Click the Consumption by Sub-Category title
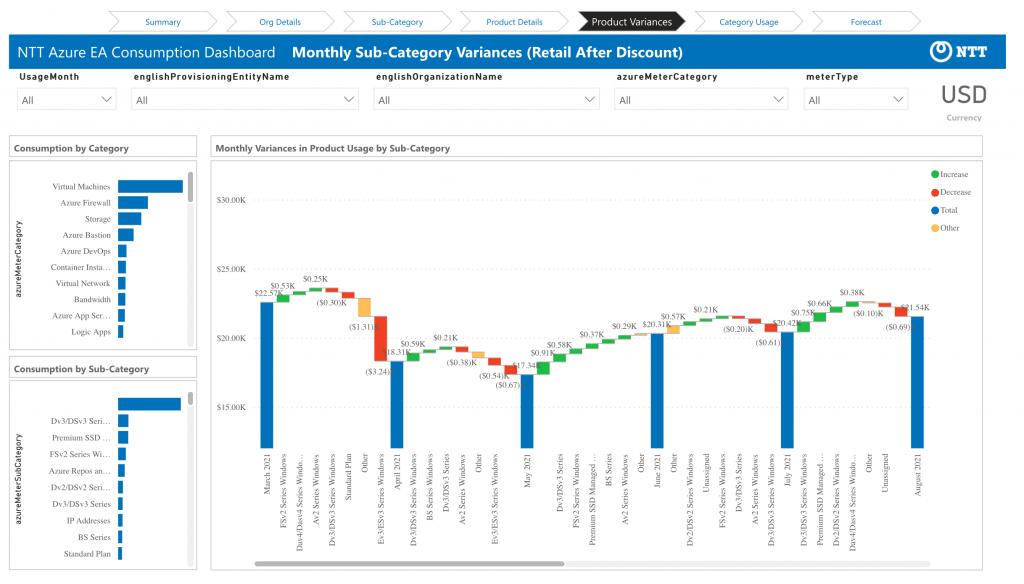Image resolution: width=1024 pixels, height=584 pixels. (x=81, y=369)
